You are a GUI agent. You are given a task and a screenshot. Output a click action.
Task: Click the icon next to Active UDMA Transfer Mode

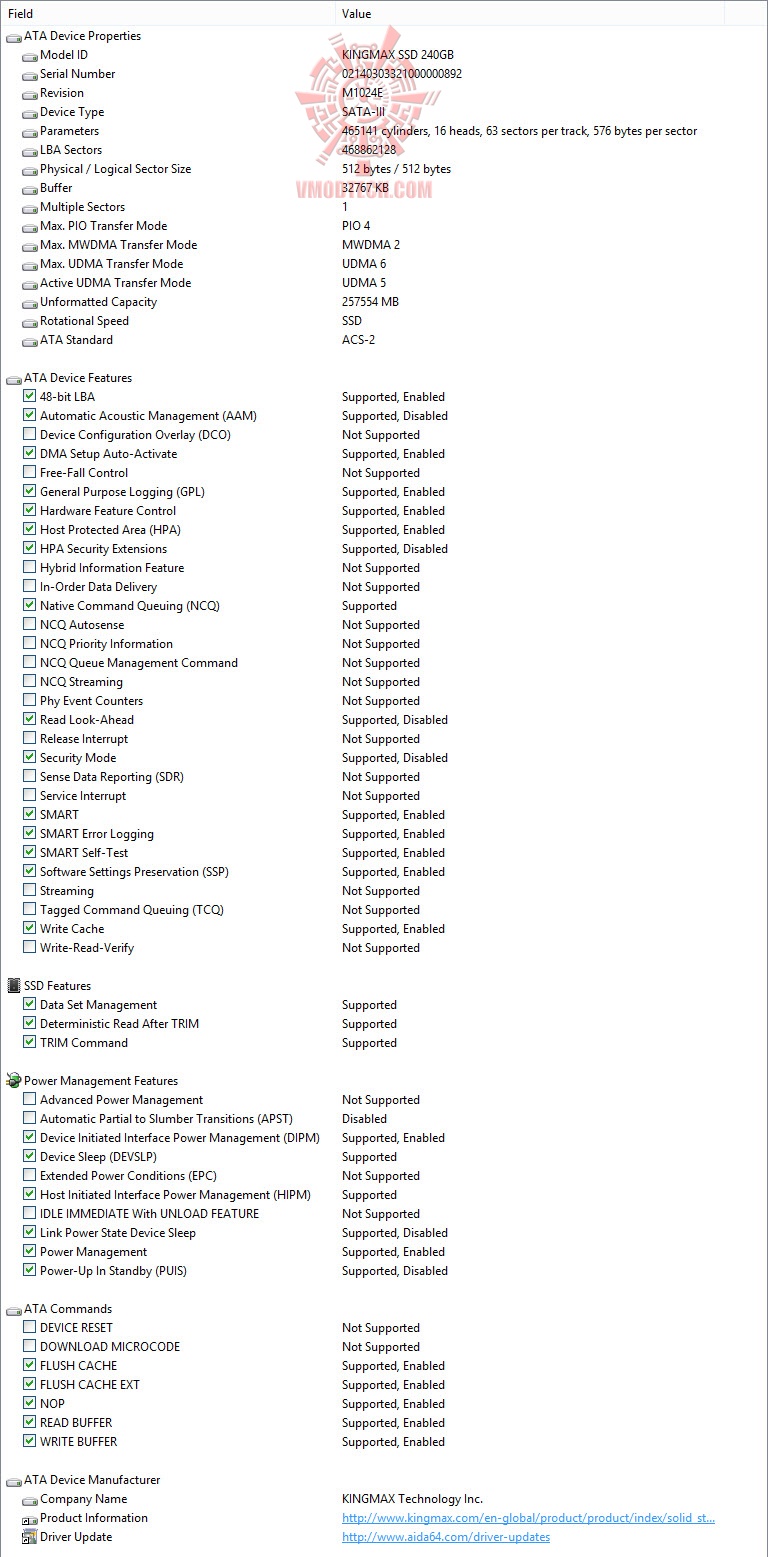coord(29,284)
